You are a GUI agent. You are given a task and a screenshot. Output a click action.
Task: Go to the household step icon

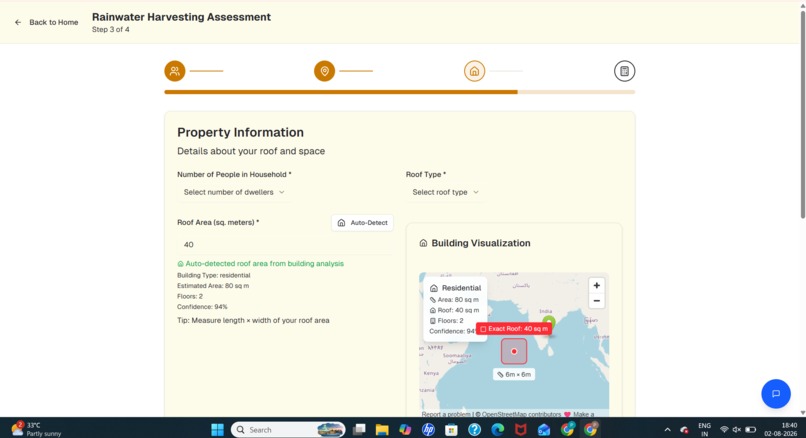point(175,71)
